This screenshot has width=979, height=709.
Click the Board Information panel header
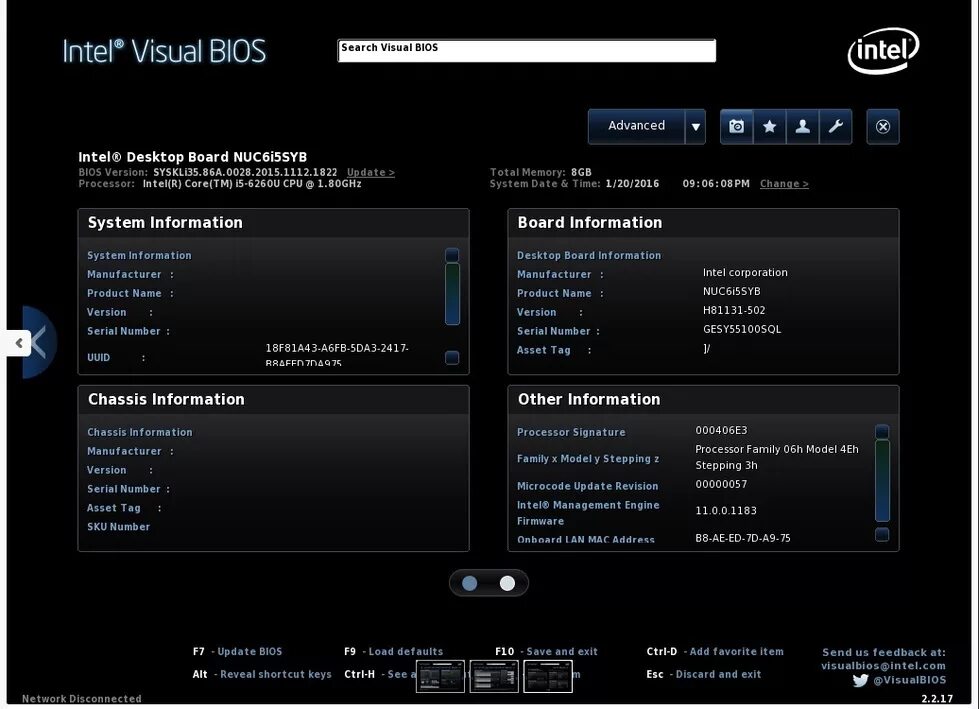(704, 223)
